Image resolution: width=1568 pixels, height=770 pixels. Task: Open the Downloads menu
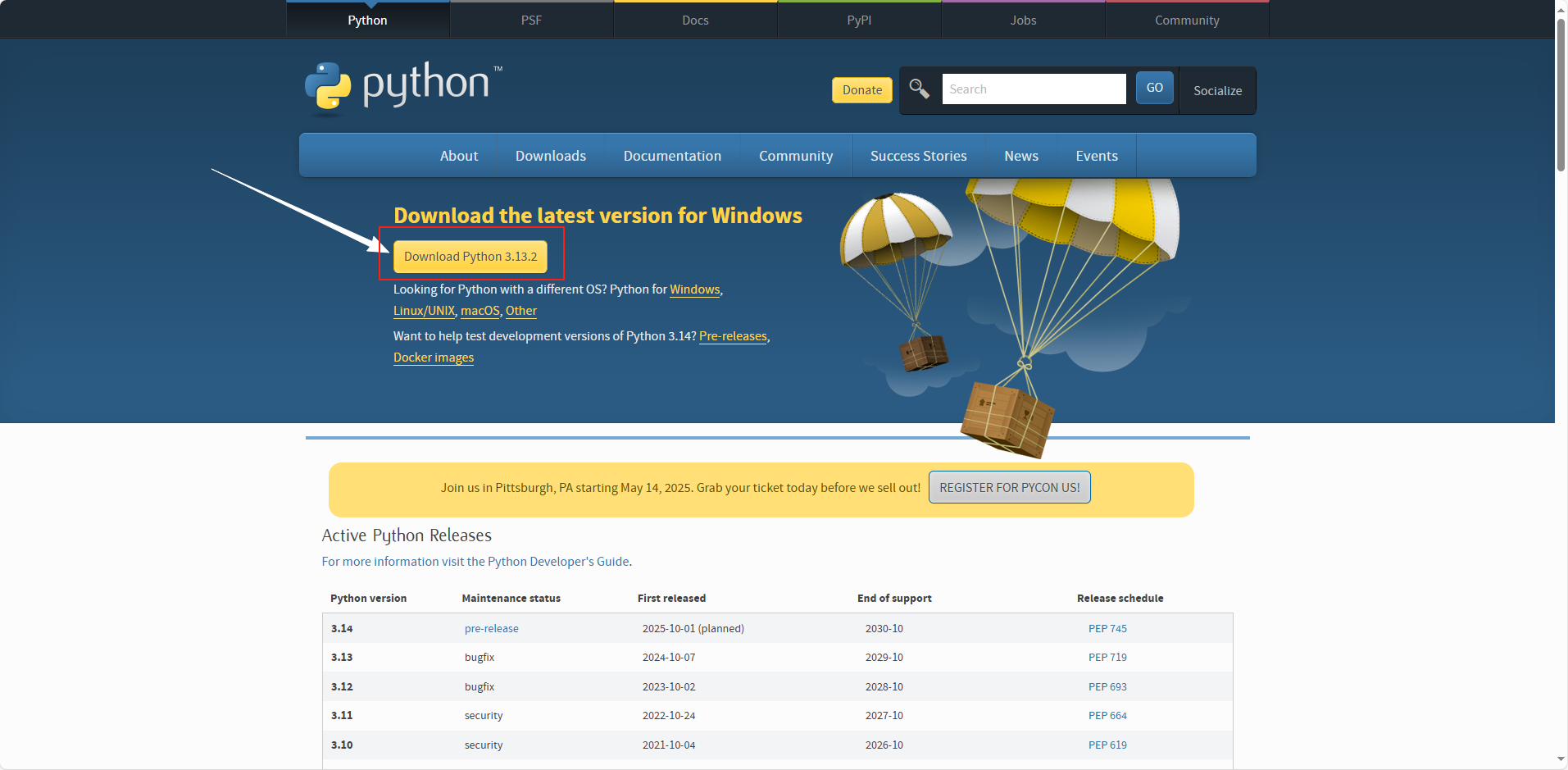[x=550, y=155]
